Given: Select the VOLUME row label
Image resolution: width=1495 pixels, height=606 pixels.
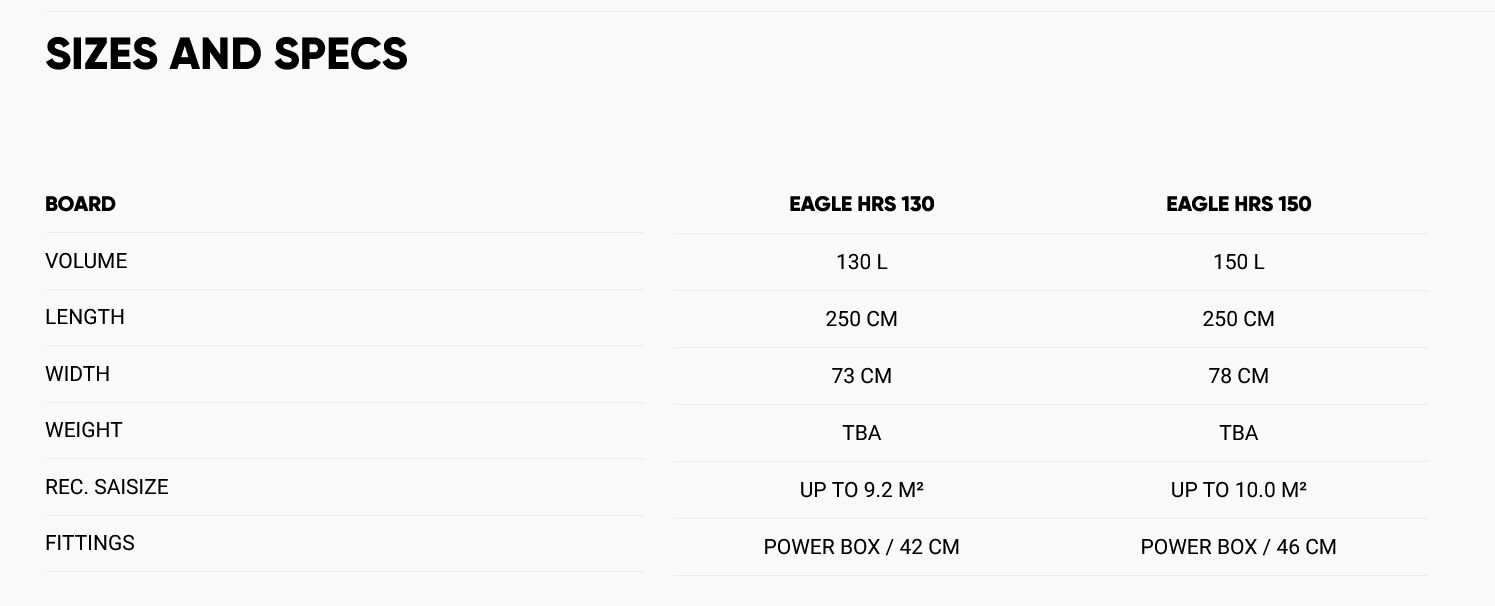Looking at the screenshot, I should point(86,261).
